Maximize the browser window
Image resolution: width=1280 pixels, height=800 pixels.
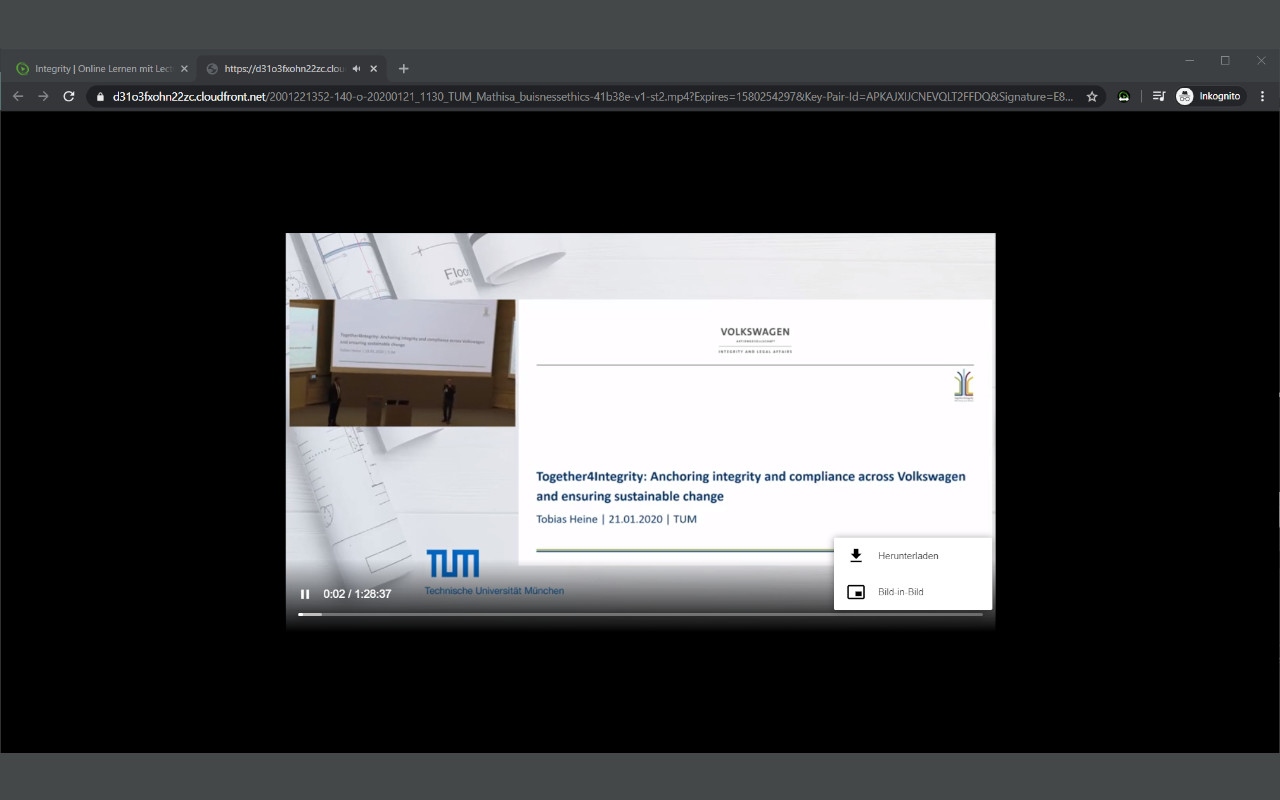(x=1225, y=61)
